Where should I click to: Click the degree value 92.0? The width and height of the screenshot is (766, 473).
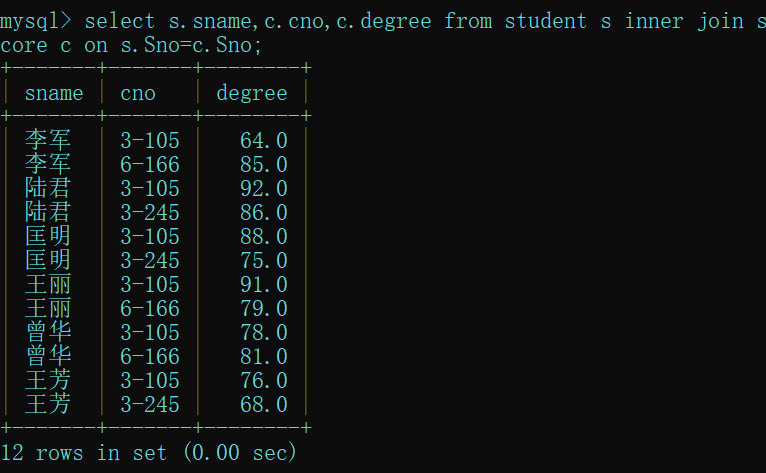[263, 188]
